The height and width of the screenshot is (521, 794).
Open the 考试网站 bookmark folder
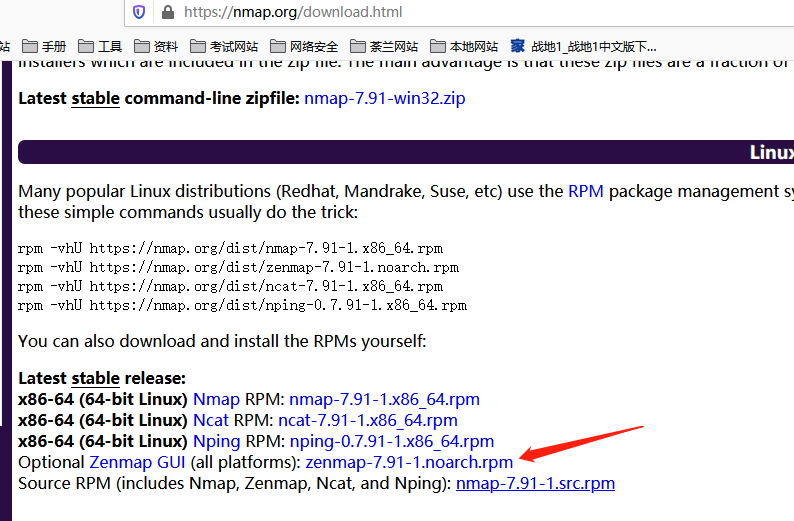[224, 47]
